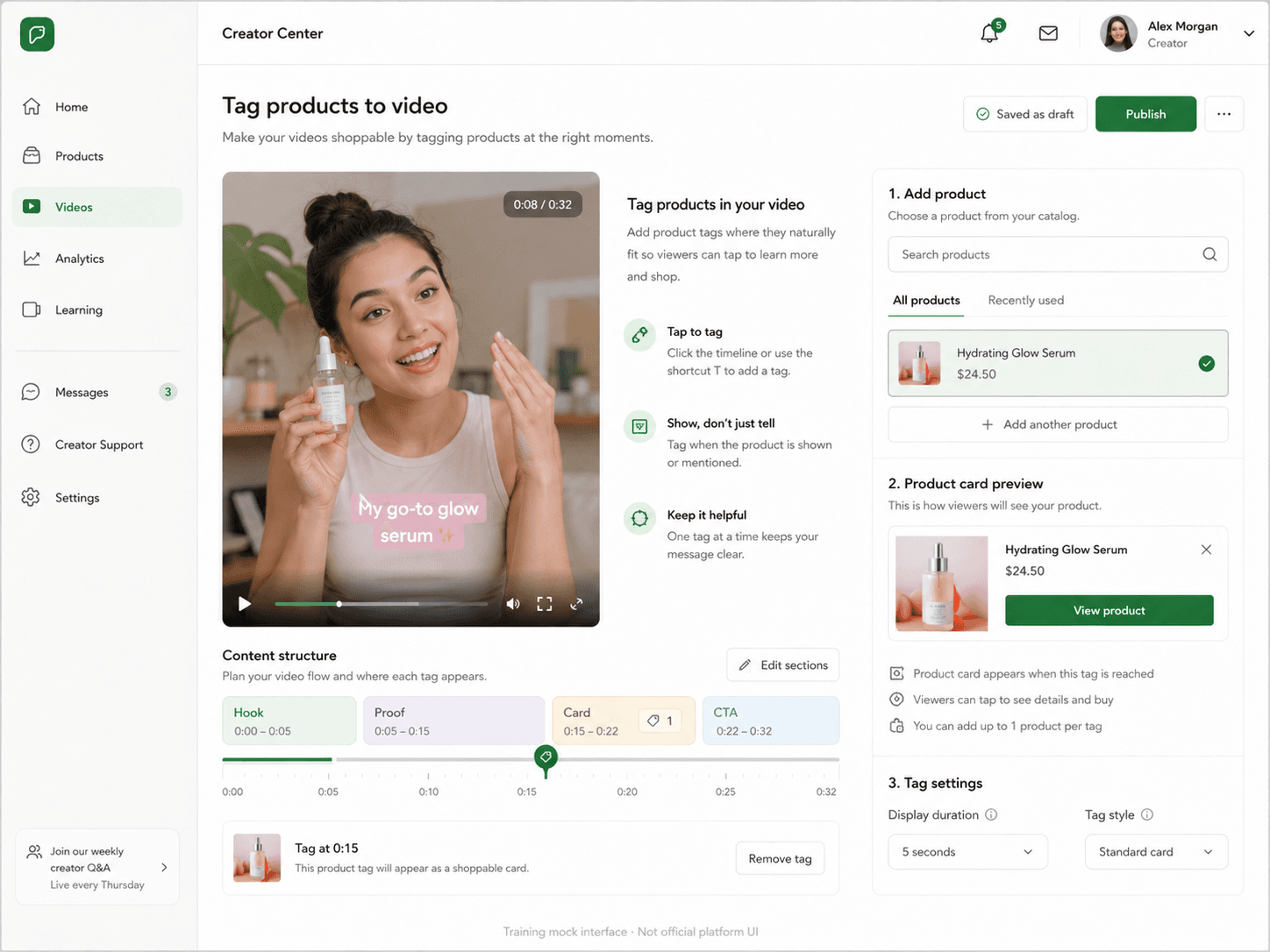
Task: Click the green tag marker on timeline
Action: (546, 758)
